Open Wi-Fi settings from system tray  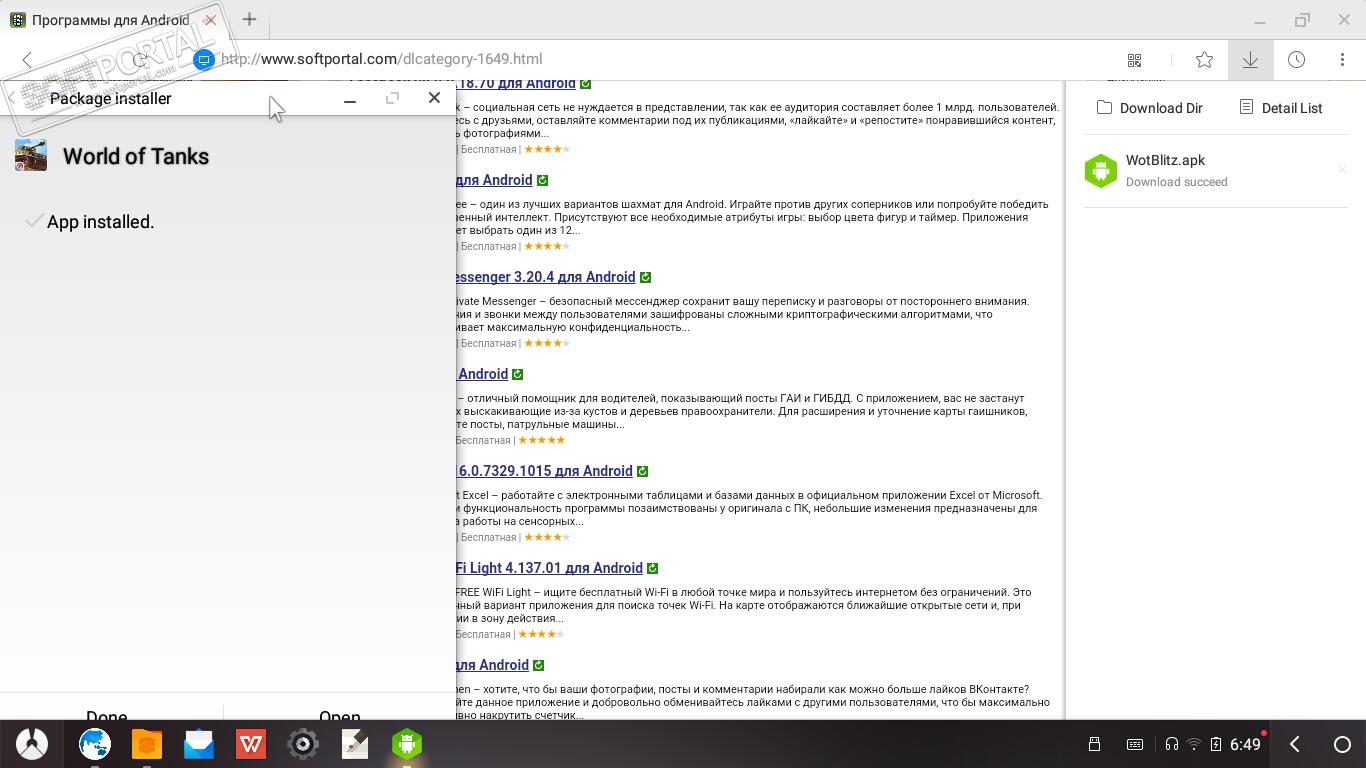(x=1193, y=744)
